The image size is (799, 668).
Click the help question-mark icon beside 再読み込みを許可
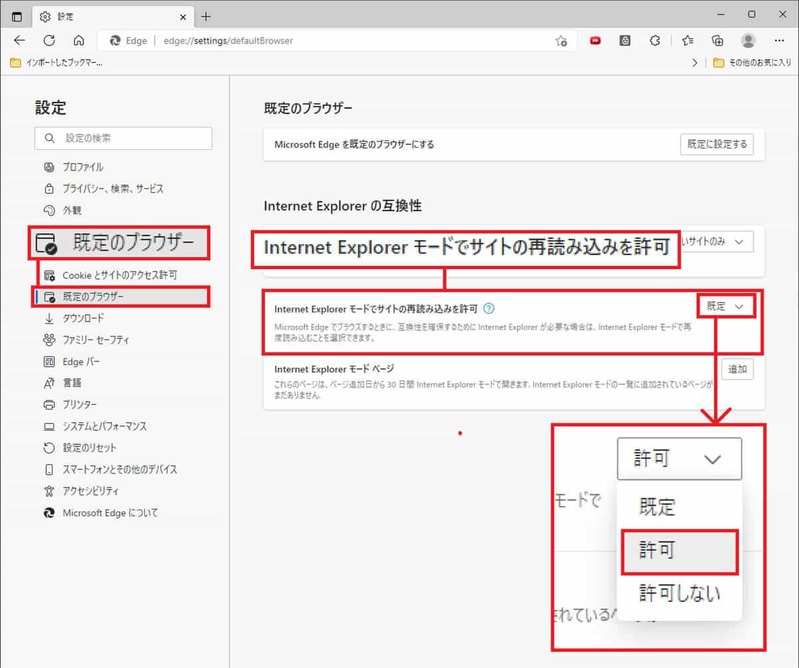tap(488, 308)
